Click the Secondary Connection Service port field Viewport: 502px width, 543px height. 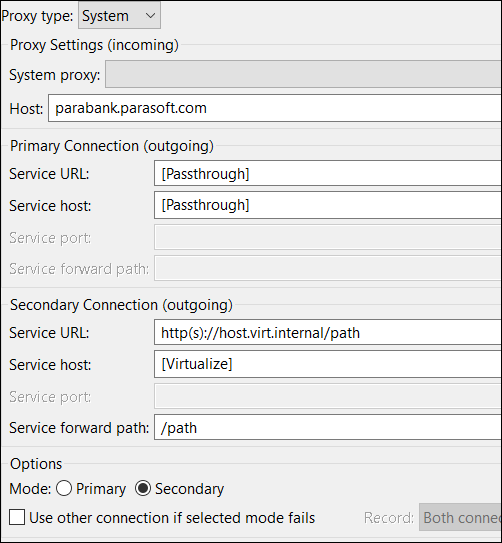click(x=328, y=396)
